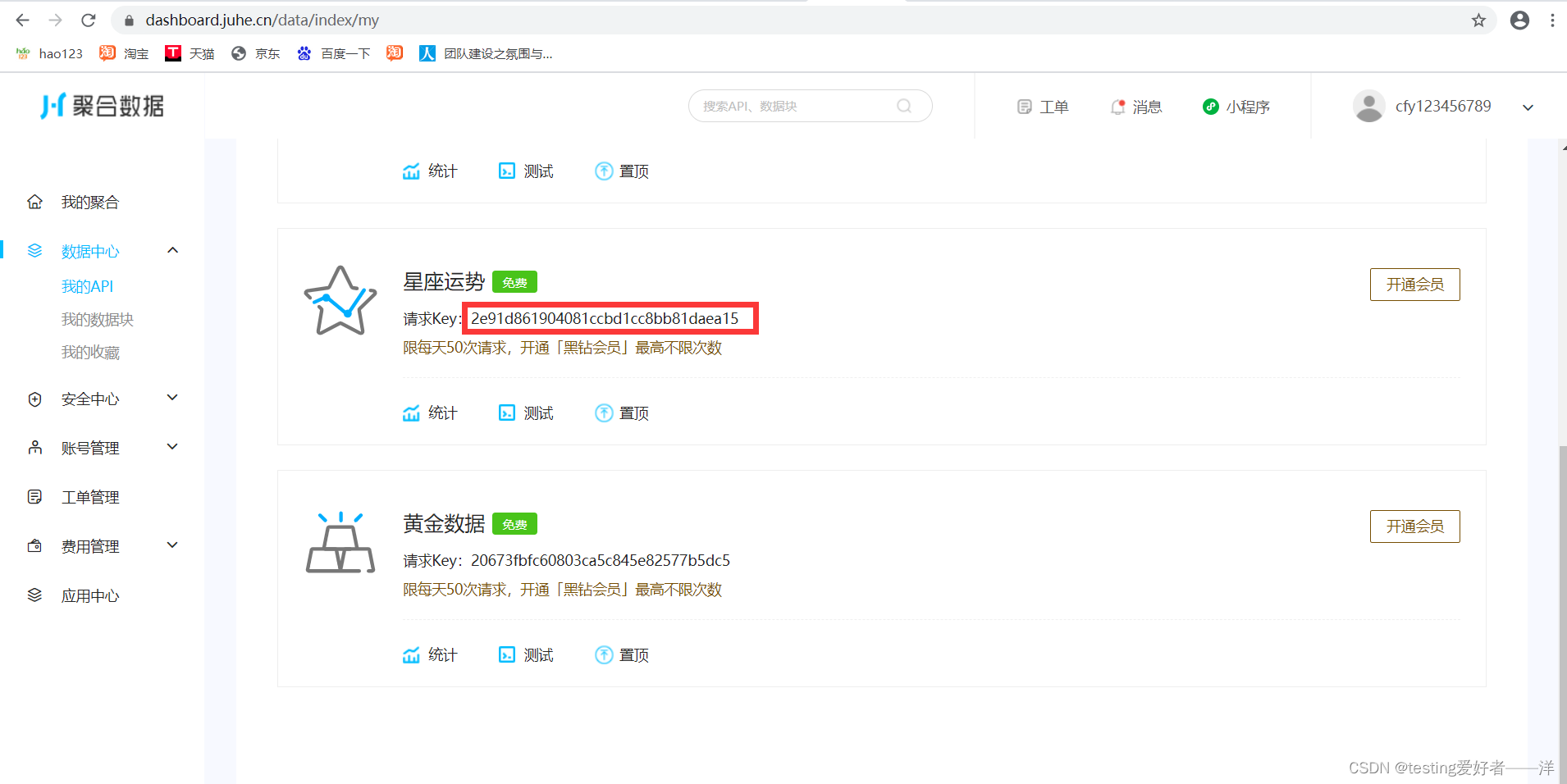Select the 我的聚合 home icon in sidebar

(34, 201)
